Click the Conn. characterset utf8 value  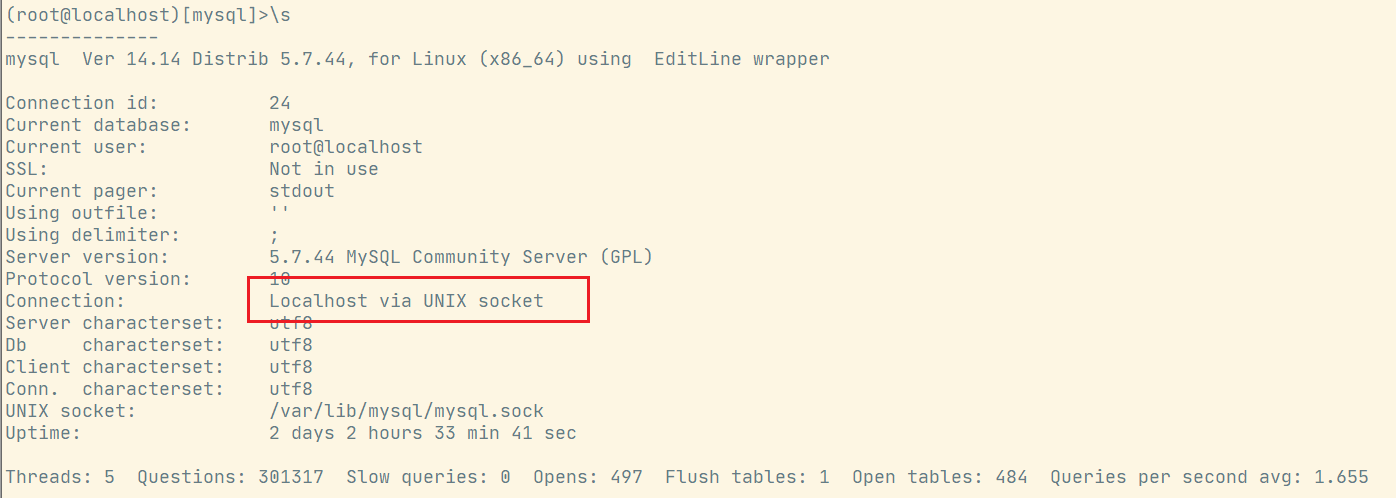pos(291,389)
